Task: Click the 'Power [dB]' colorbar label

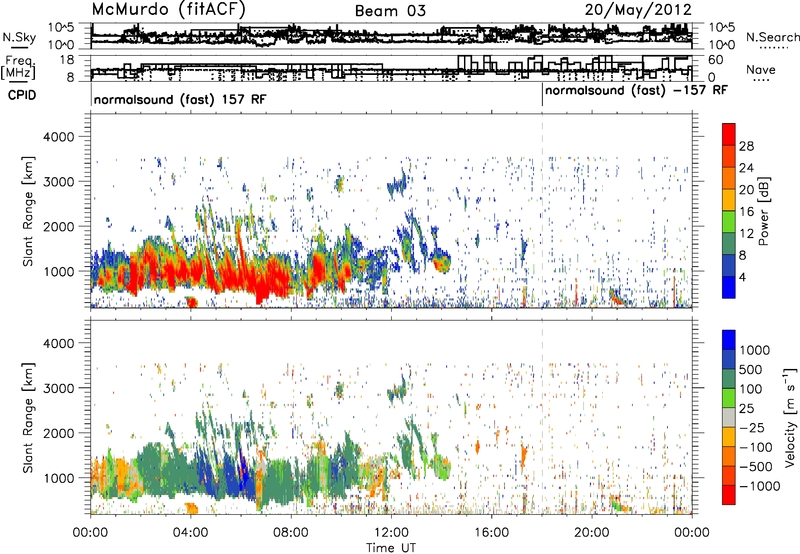Action: [x=764, y=211]
